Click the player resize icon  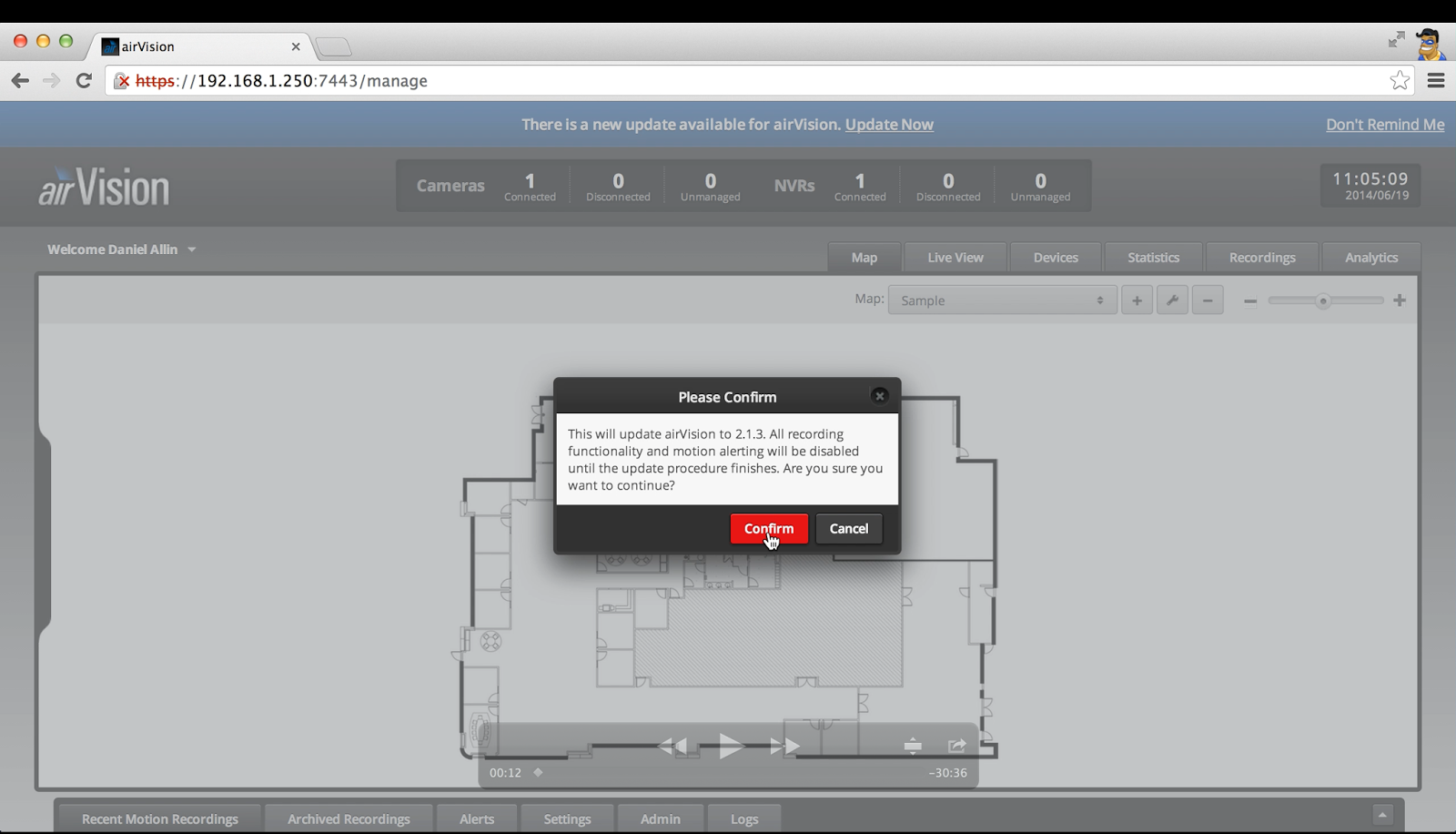(x=913, y=747)
